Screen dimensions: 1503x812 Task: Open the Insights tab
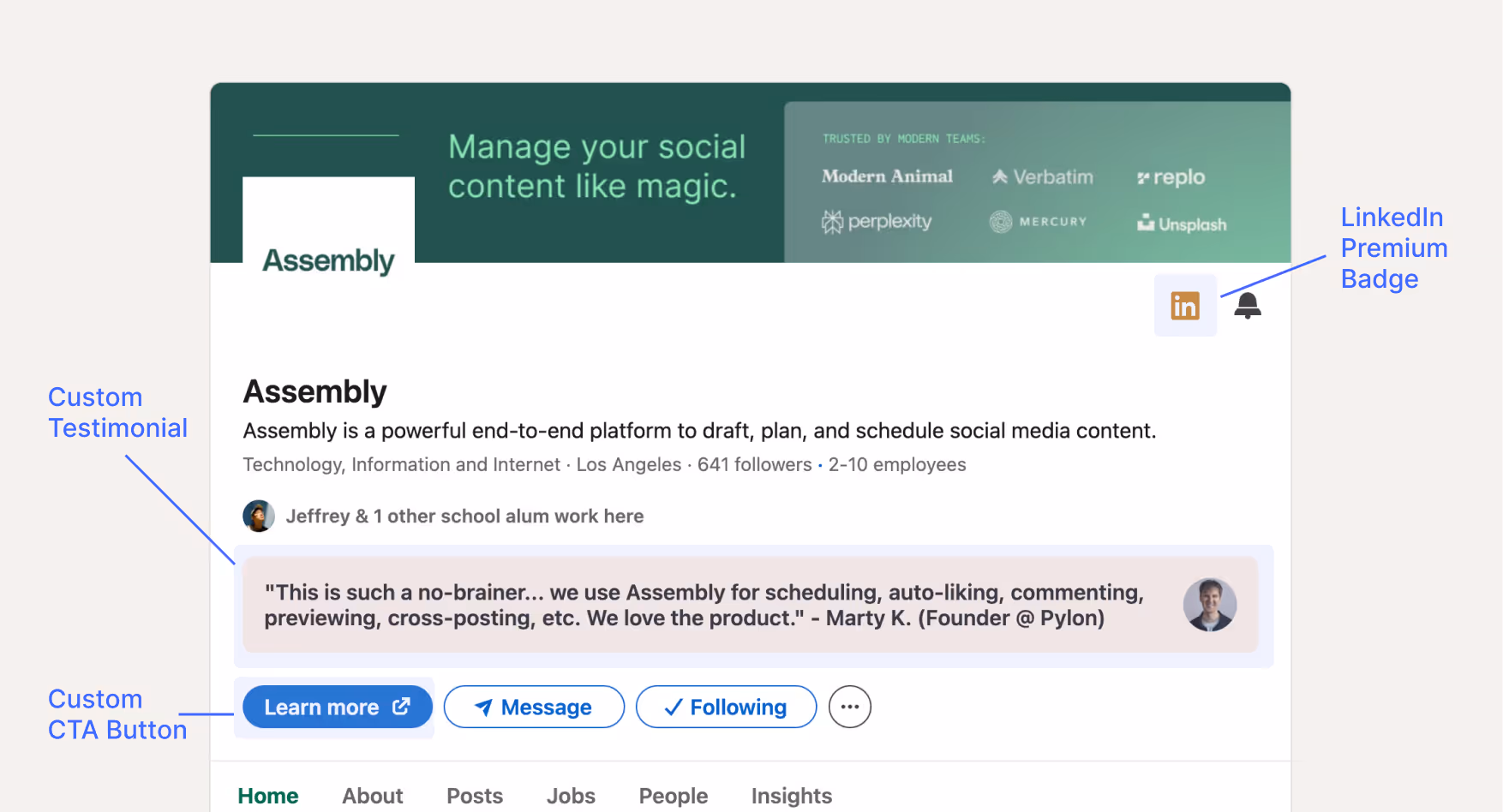[792, 796]
